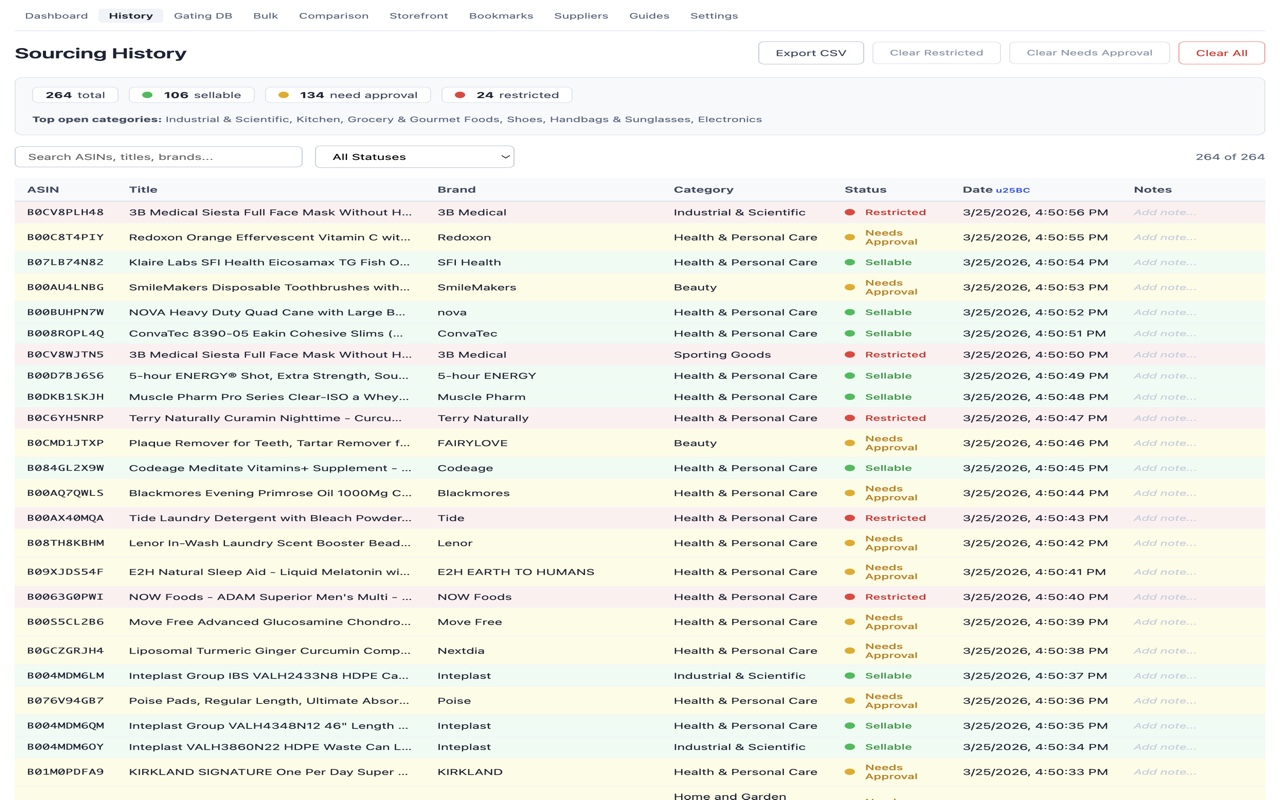
Task: Click the Clear Needs Approval button
Action: tap(1089, 53)
